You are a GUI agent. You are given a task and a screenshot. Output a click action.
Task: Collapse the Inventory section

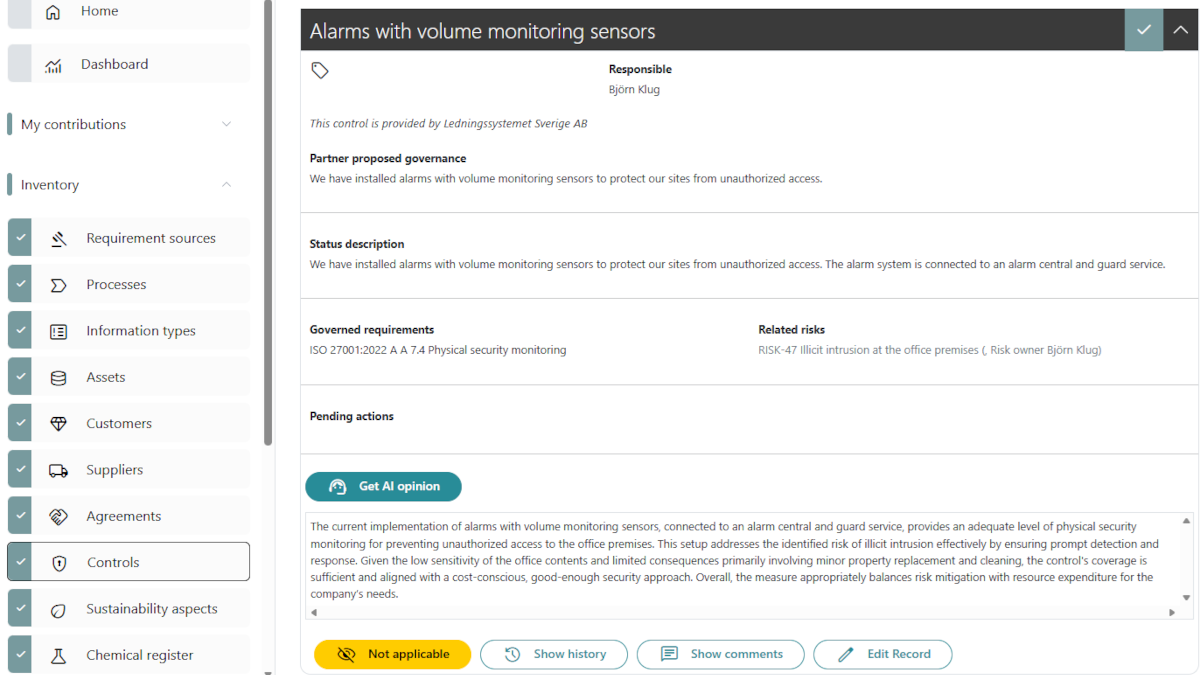[226, 185]
